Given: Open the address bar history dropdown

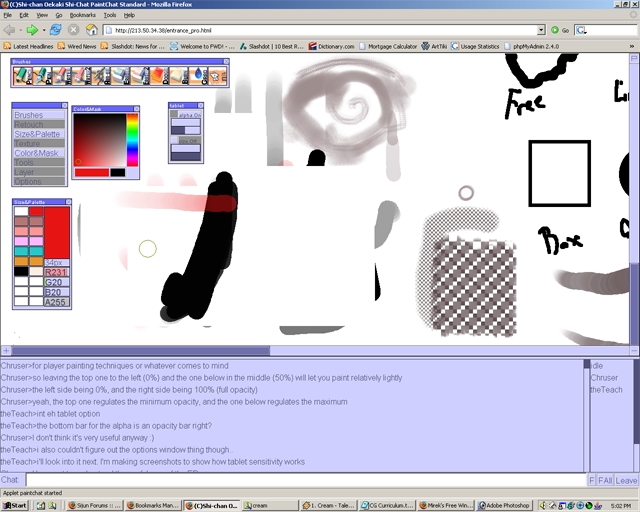Looking at the screenshot, I should coord(541,30).
